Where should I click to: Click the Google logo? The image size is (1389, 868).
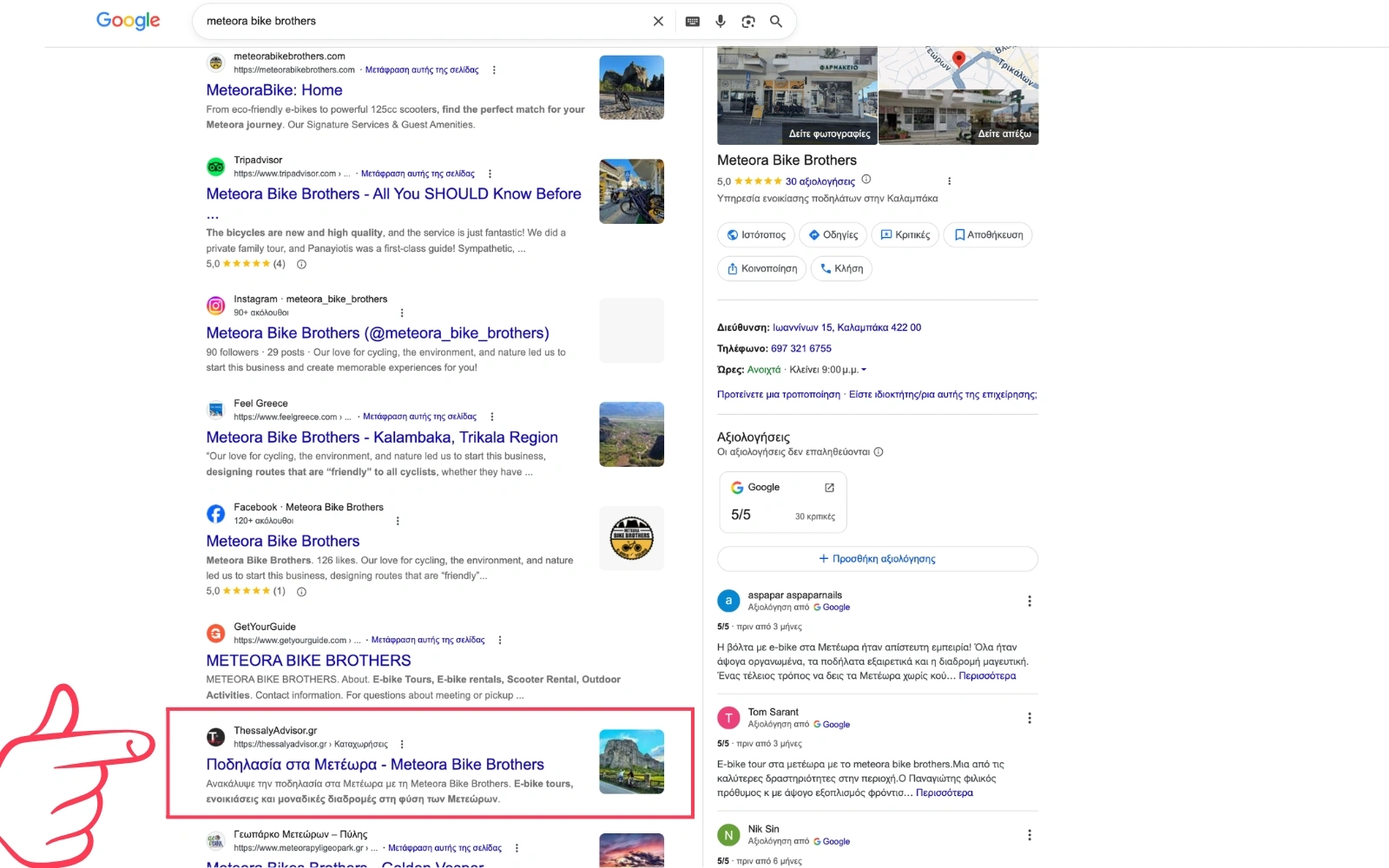pos(128,21)
